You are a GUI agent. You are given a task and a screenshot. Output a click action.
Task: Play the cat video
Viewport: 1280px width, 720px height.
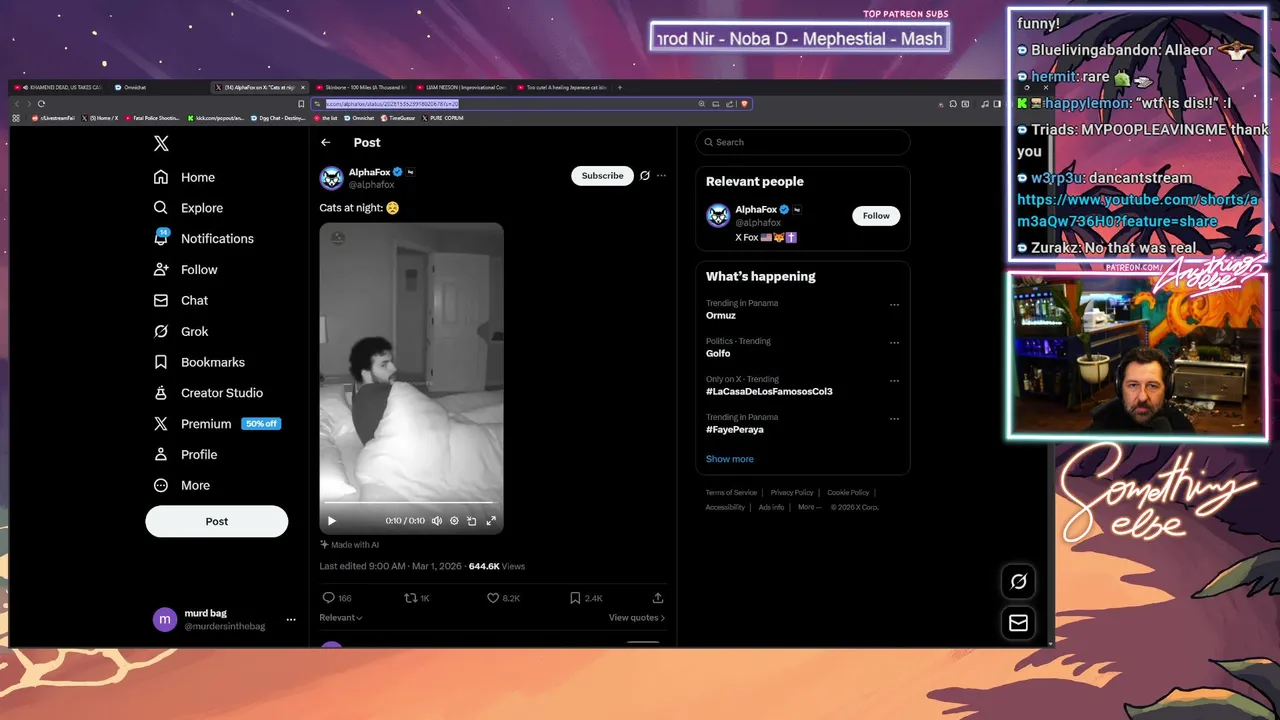pos(332,521)
